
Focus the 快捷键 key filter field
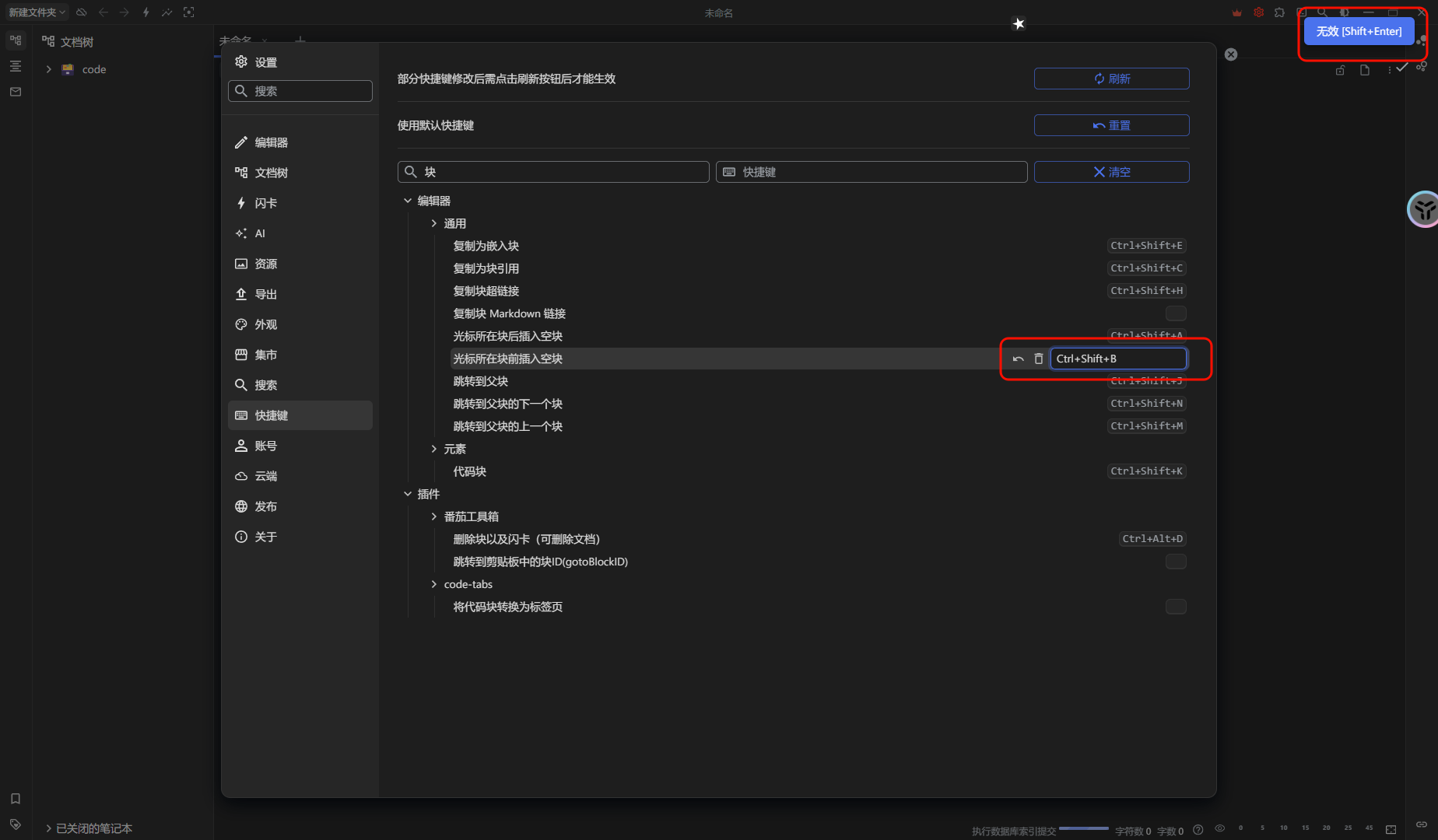pos(872,172)
